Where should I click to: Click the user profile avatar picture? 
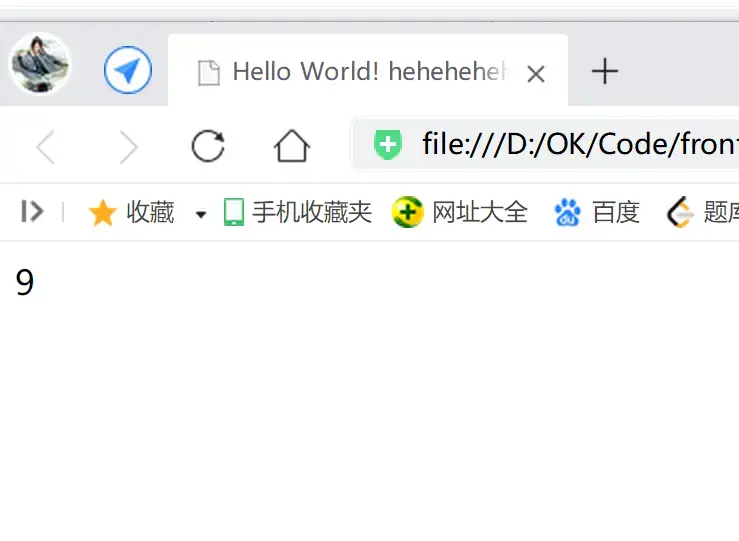(x=41, y=64)
